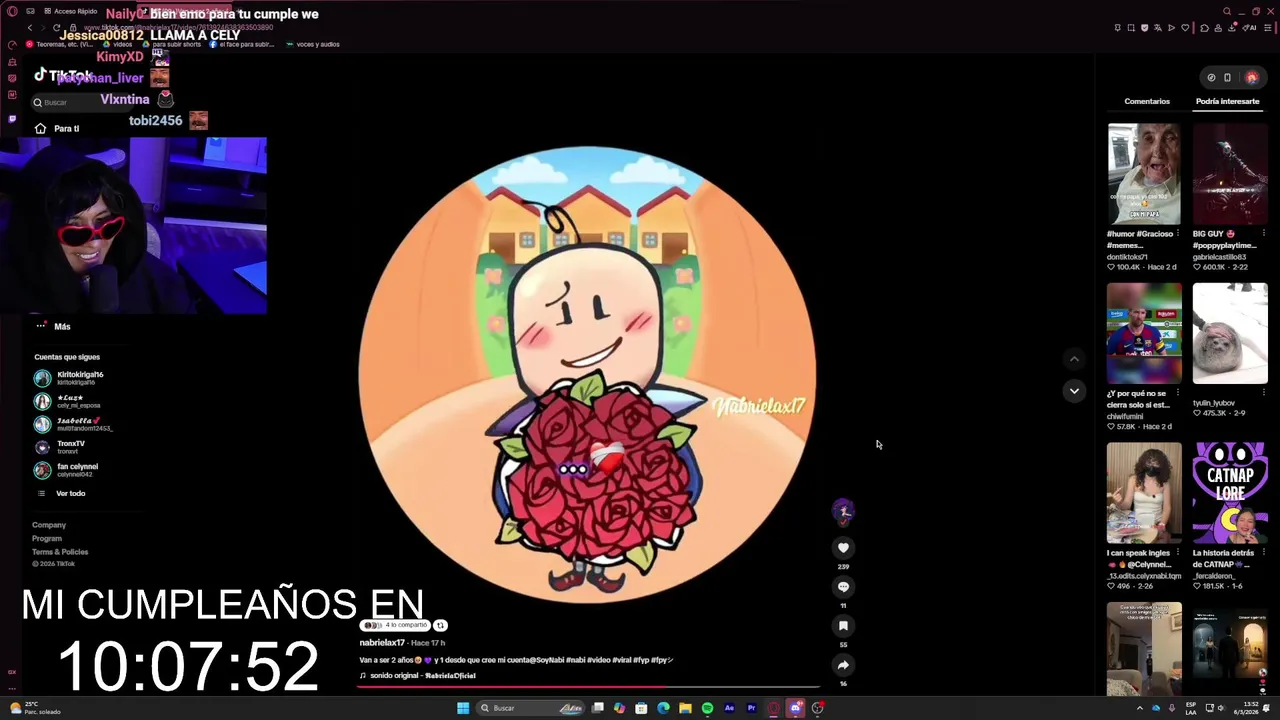Open the Company footer link
The width and height of the screenshot is (1280, 720).
point(49,525)
